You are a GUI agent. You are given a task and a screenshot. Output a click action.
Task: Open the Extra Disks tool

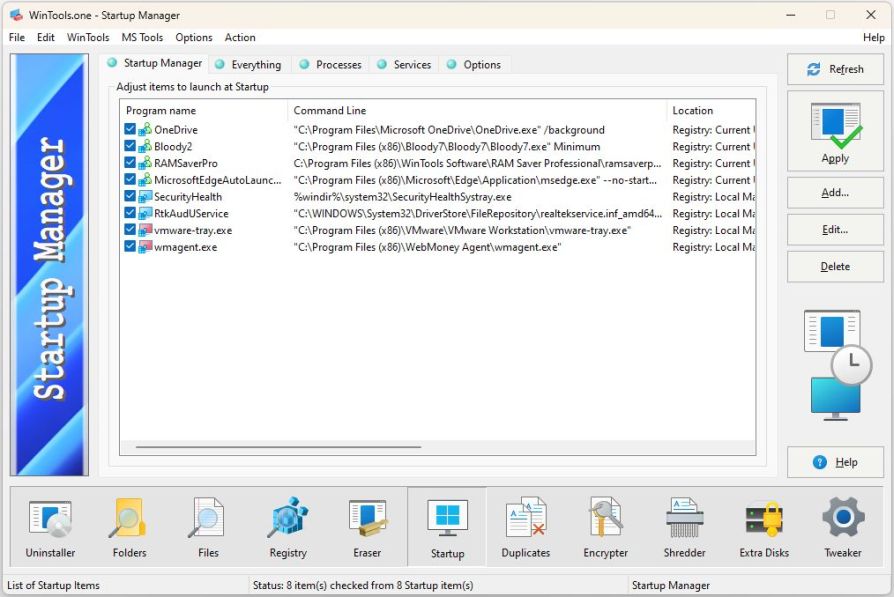tap(764, 527)
